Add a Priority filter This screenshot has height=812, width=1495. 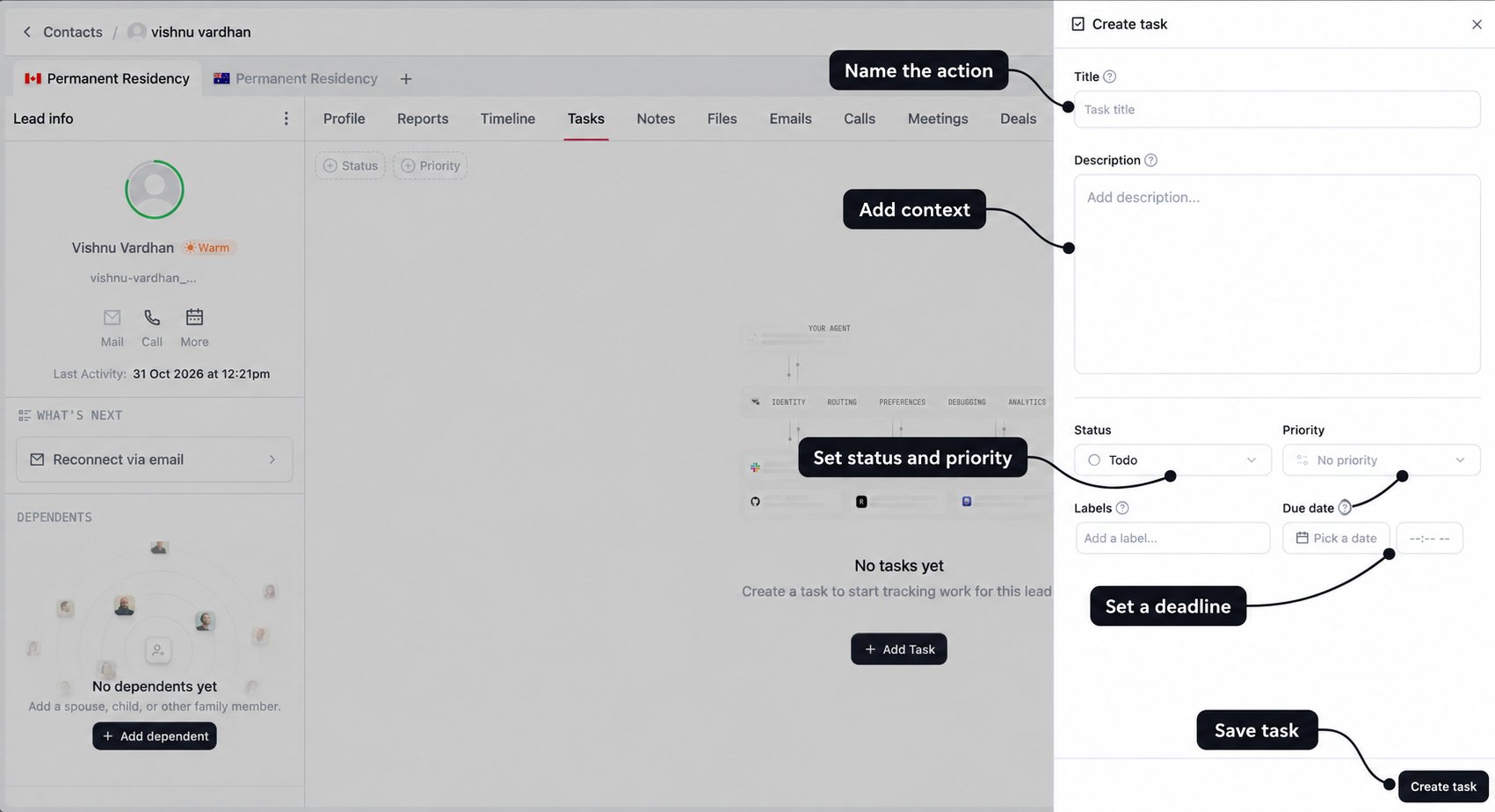(x=430, y=165)
